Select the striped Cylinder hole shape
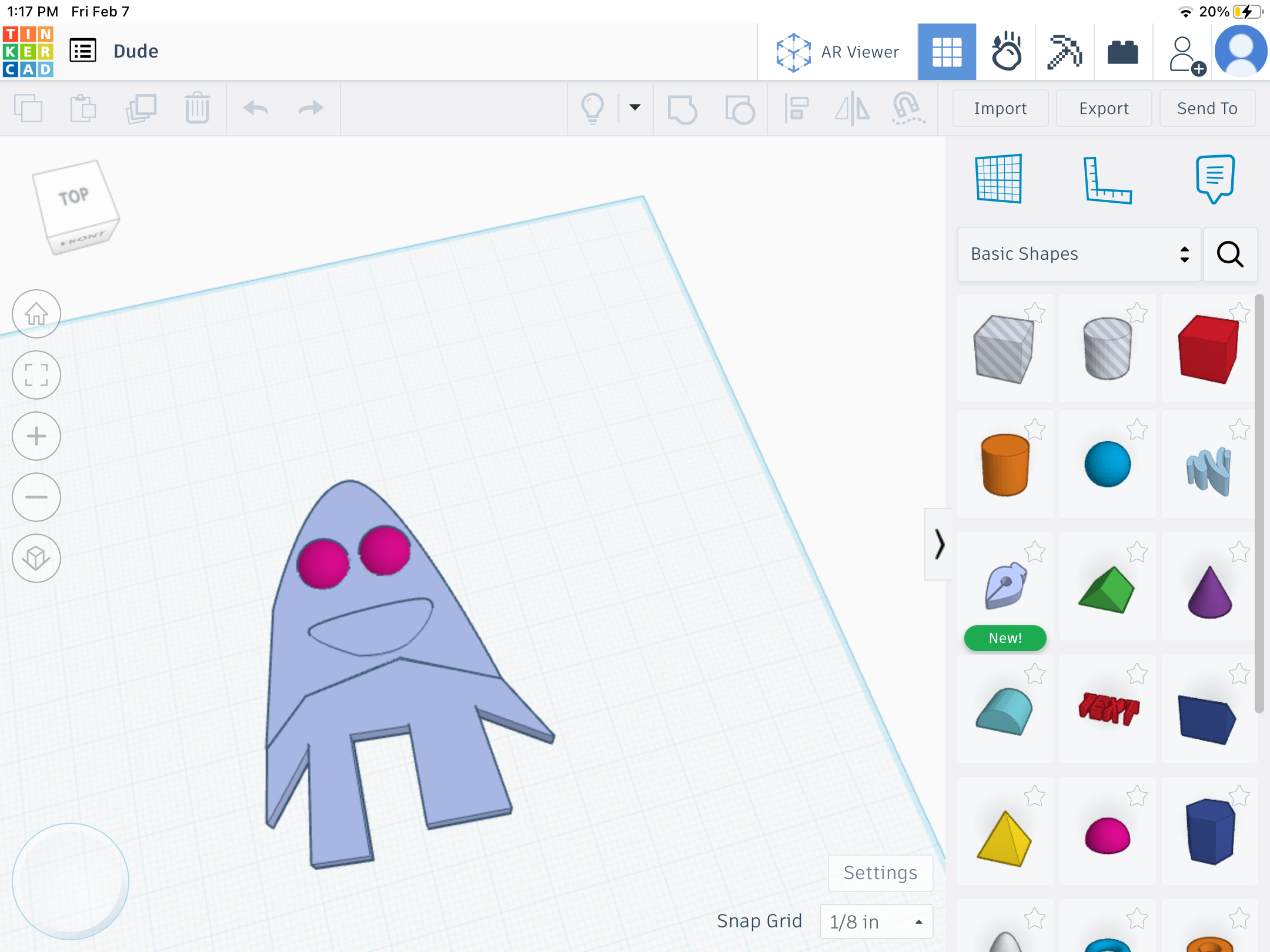The width and height of the screenshot is (1270, 952). pyautogui.click(x=1108, y=349)
